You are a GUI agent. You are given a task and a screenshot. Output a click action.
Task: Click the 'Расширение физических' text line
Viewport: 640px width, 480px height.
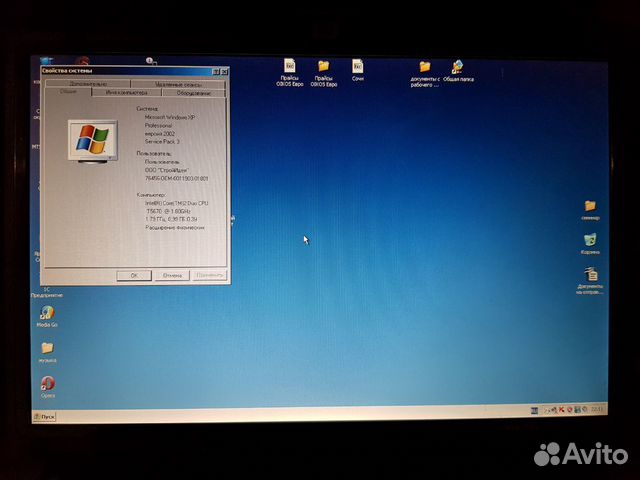pos(175,227)
